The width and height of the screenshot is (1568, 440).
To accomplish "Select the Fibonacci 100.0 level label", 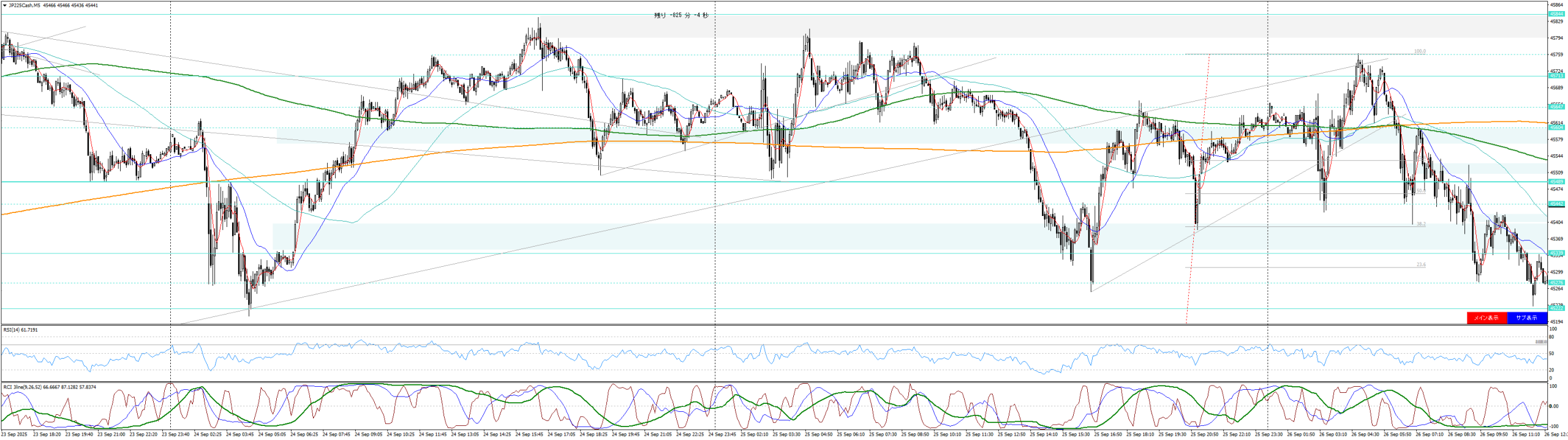I will point(1419,51).
